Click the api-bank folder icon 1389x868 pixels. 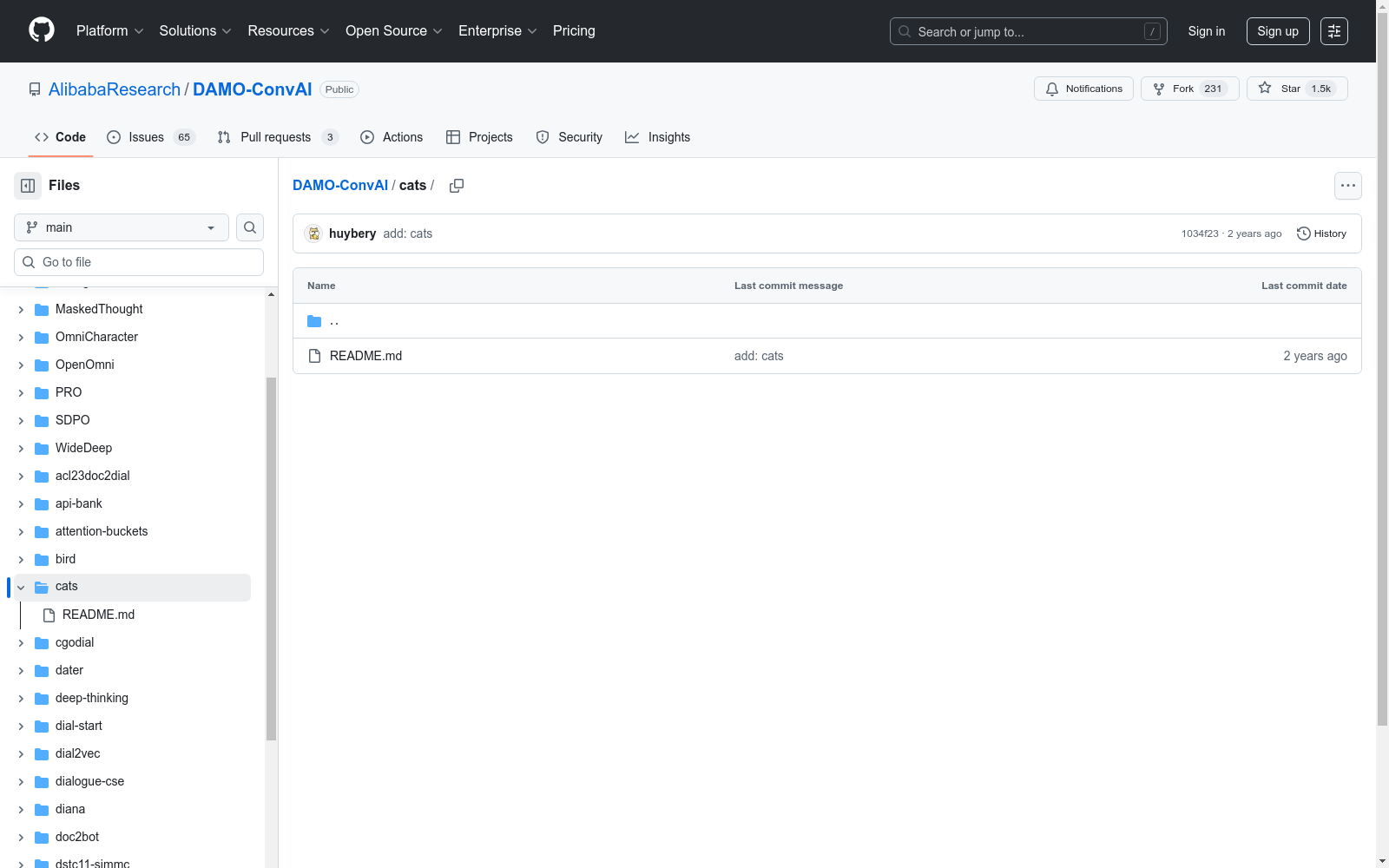pos(42,503)
